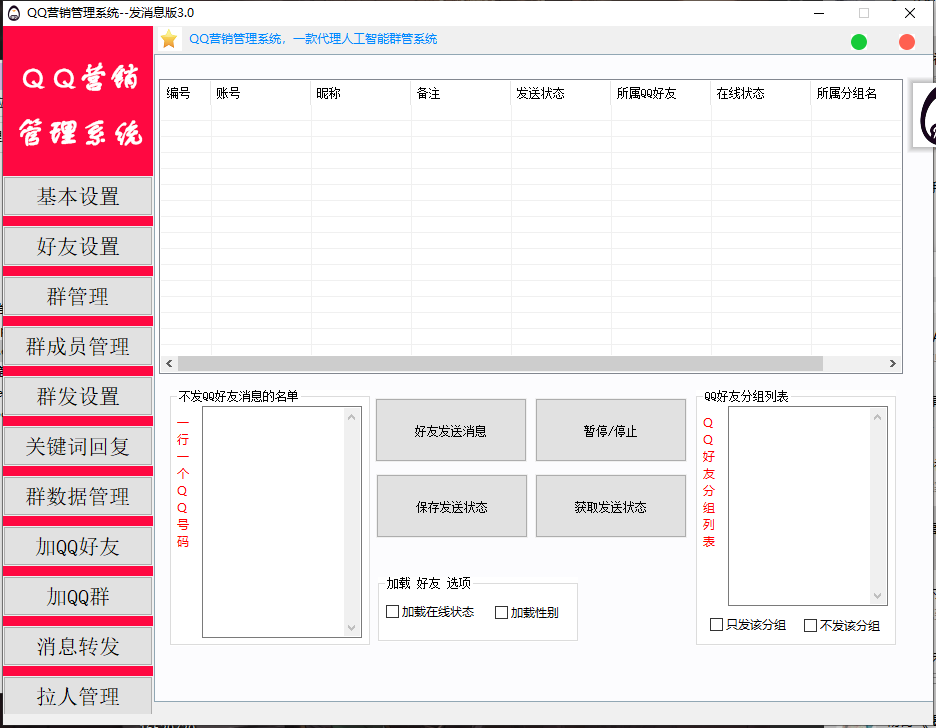Click the 备注 column header

[x=461, y=94]
